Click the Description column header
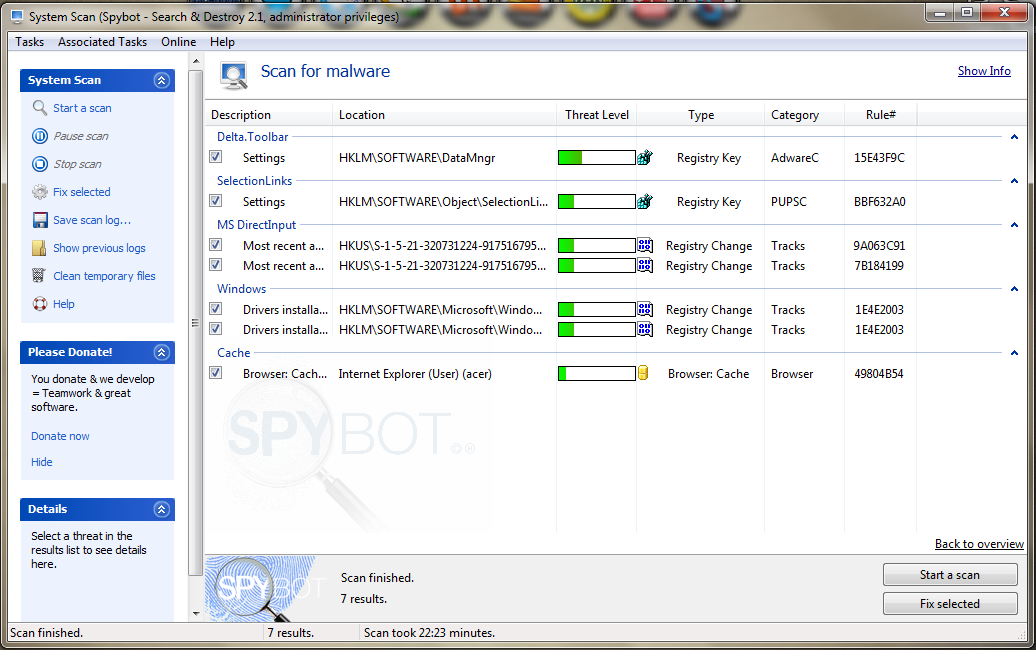The height and width of the screenshot is (650, 1036). point(268,115)
